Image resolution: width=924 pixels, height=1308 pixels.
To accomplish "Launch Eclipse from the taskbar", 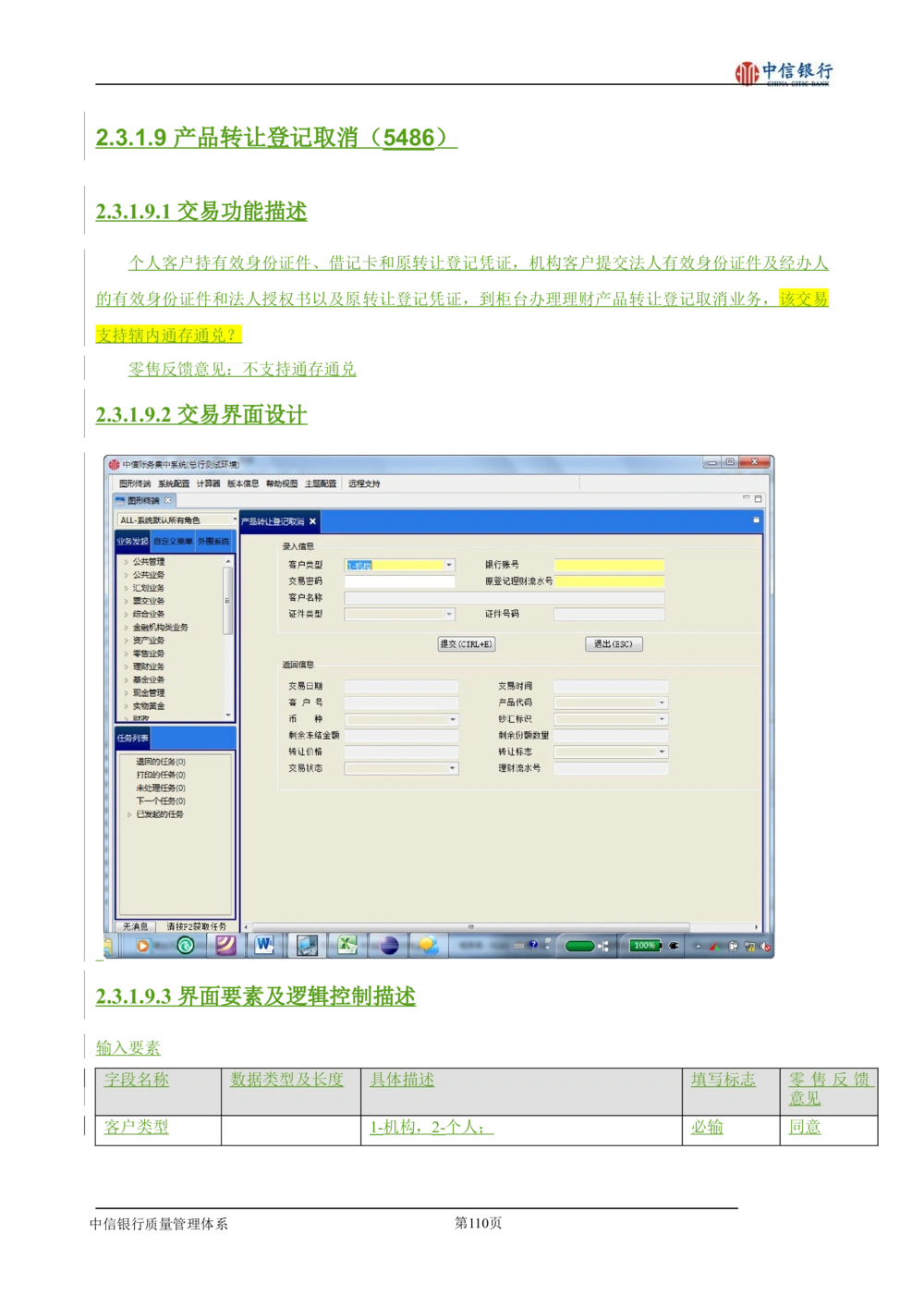I will (388, 945).
